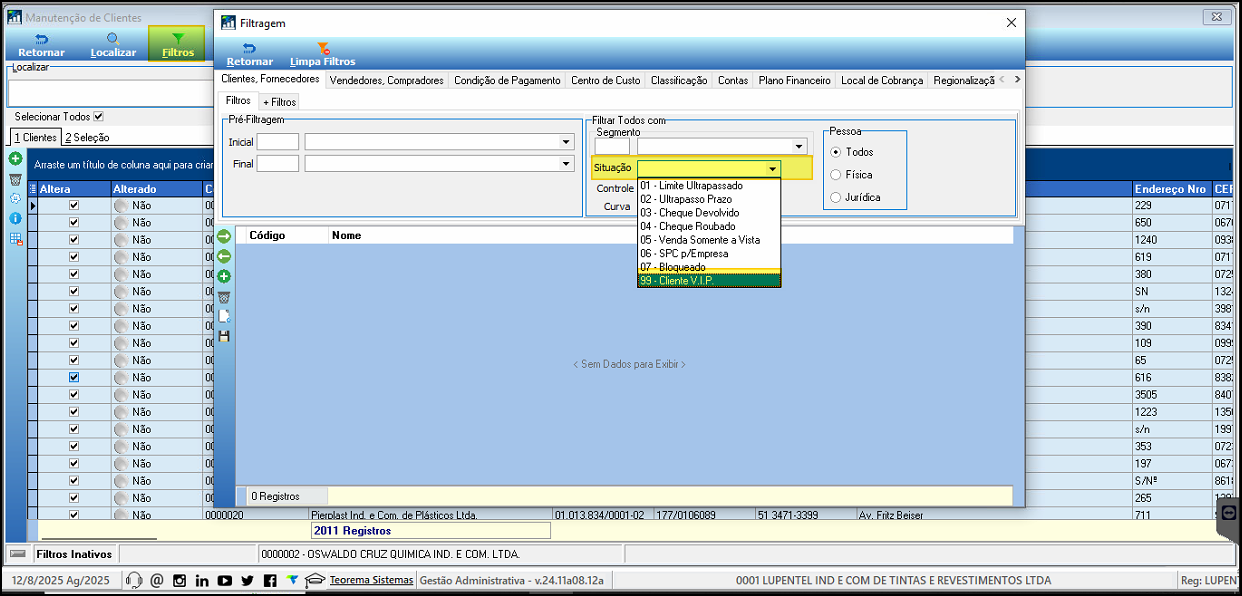Click the Filtros funnel toolbar button
The height and width of the screenshot is (596, 1242).
coord(177,45)
